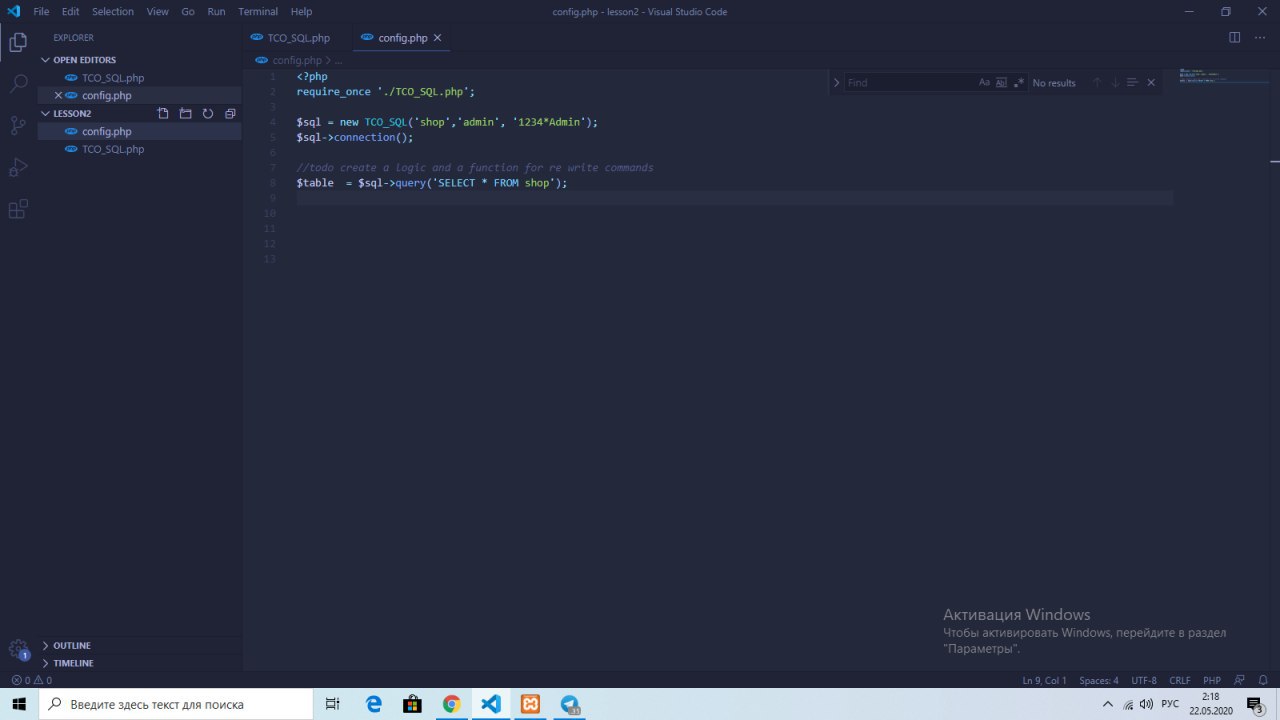Toggle regular expression search in find widget
1280x720 pixels.
click(1018, 83)
